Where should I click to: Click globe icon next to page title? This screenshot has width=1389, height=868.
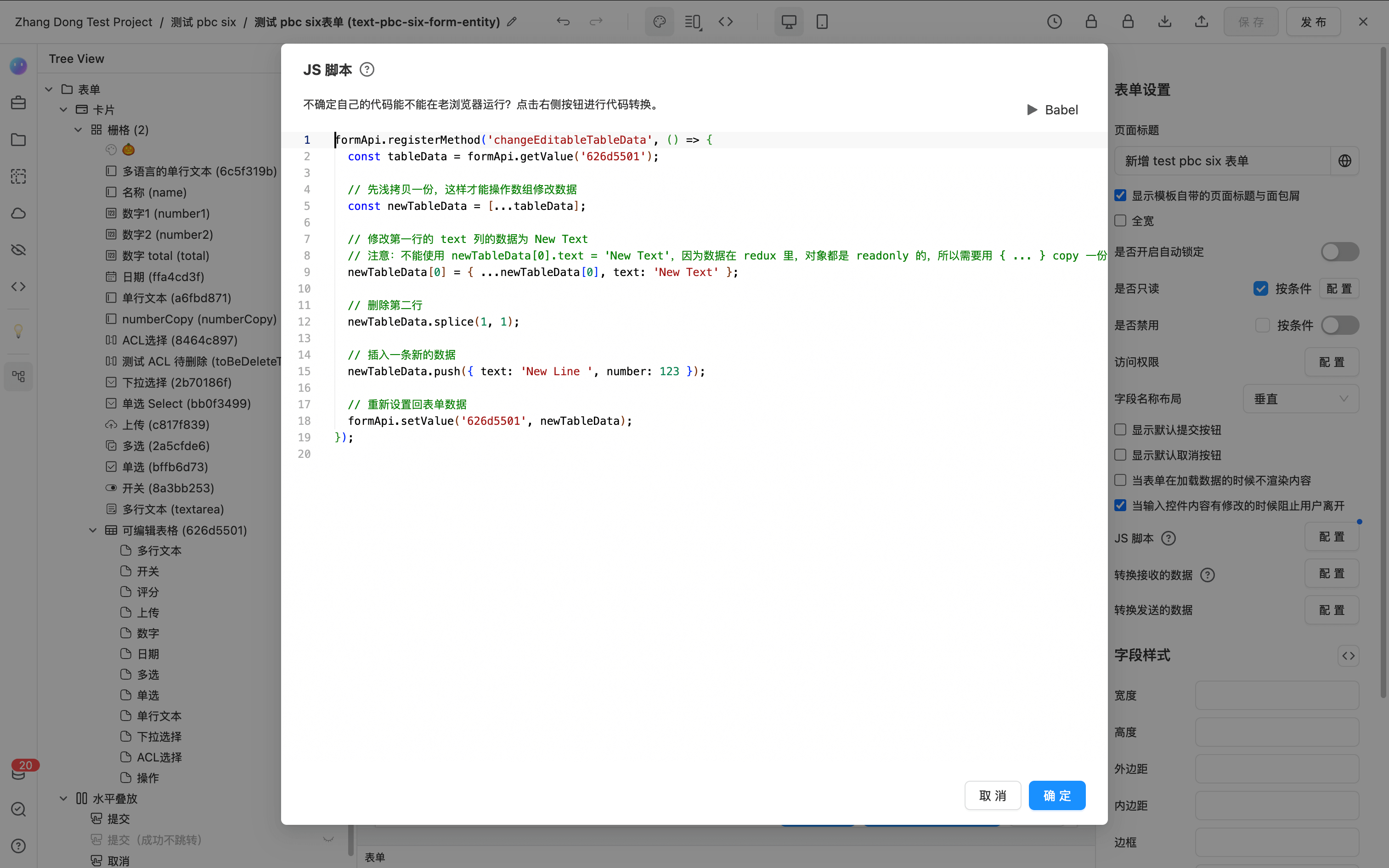(x=1344, y=161)
